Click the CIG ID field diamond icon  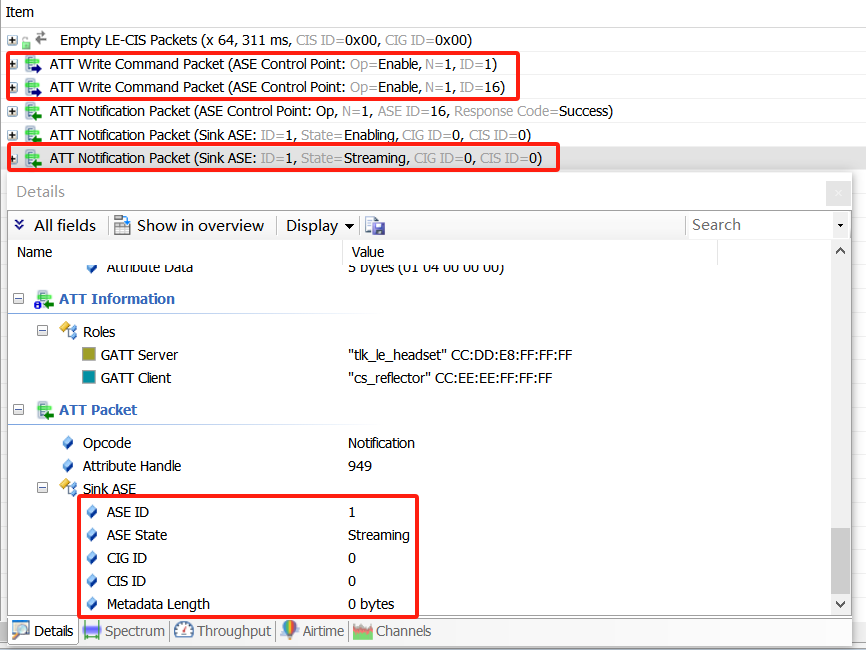[x=92, y=558]
